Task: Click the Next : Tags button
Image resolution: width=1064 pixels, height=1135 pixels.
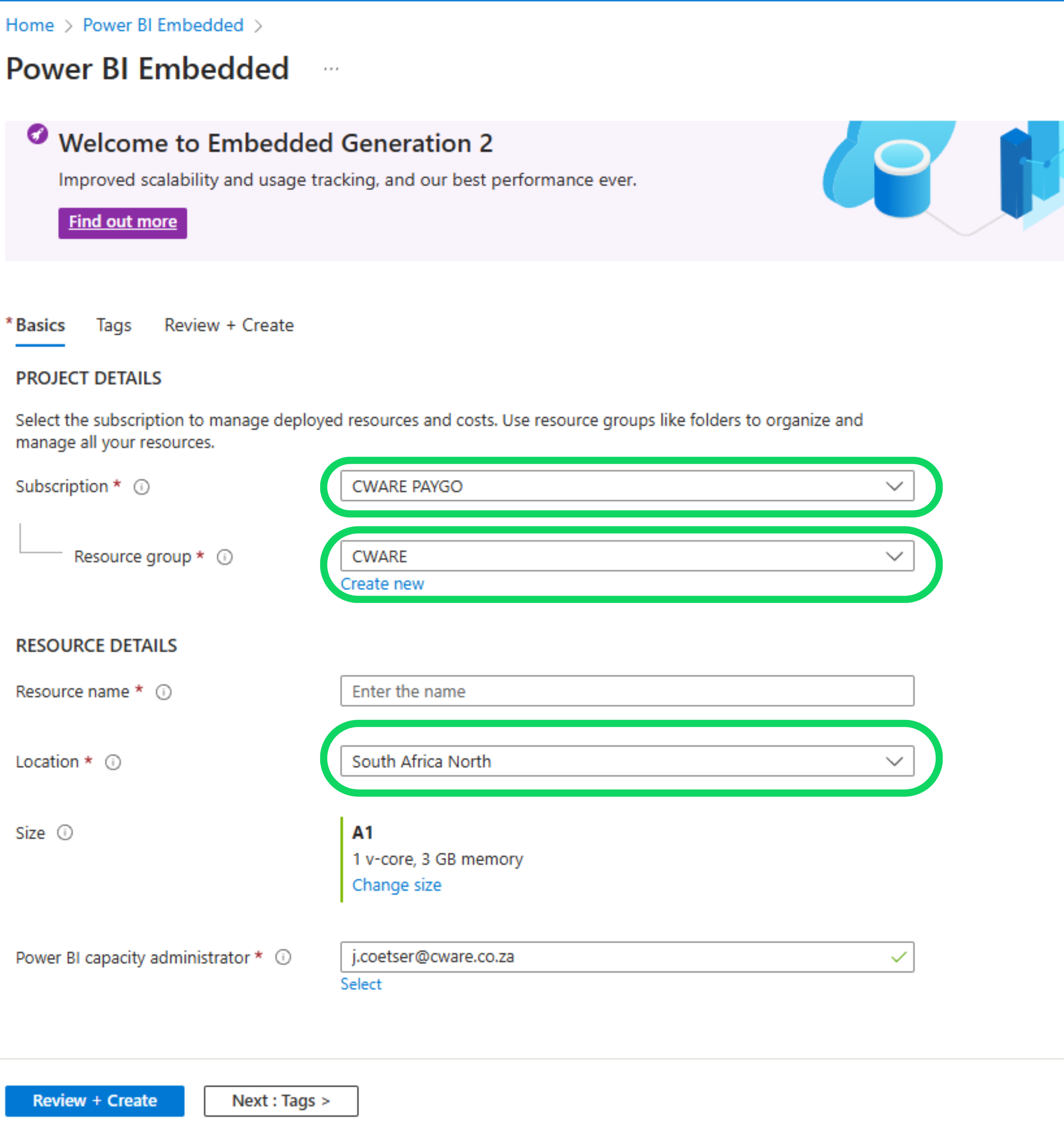Action: pos(281,1101)
